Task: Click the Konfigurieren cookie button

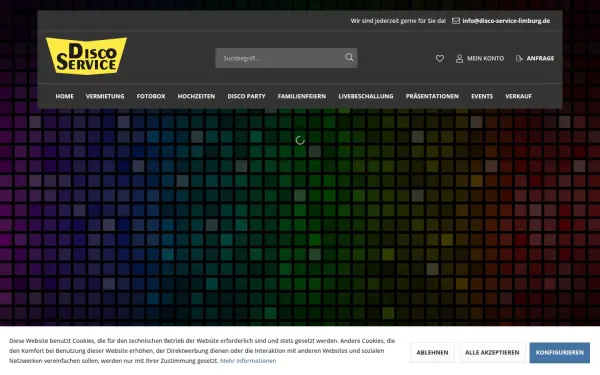Action: (x=559, y=352)
